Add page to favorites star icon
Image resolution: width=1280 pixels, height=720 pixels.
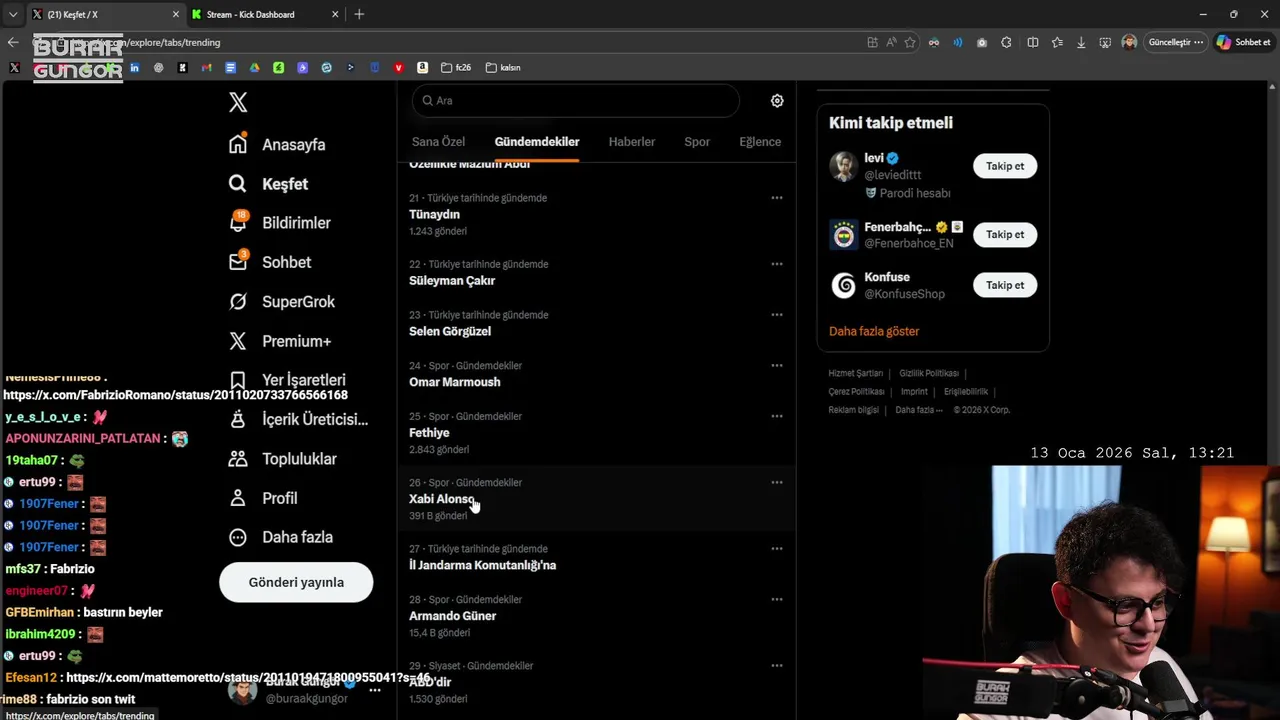click(910, 42)
